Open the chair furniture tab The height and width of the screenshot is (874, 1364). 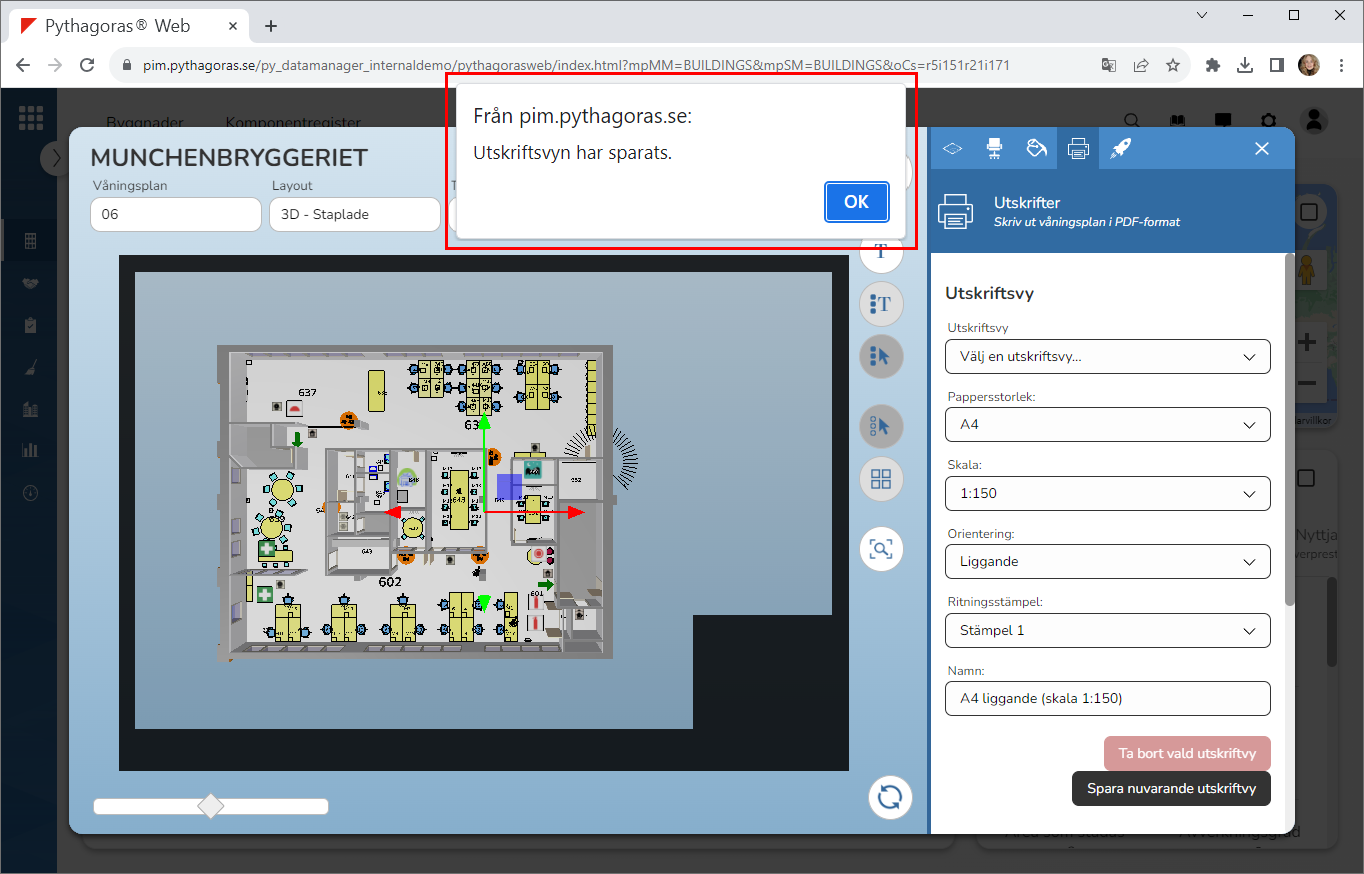point(994,148)
